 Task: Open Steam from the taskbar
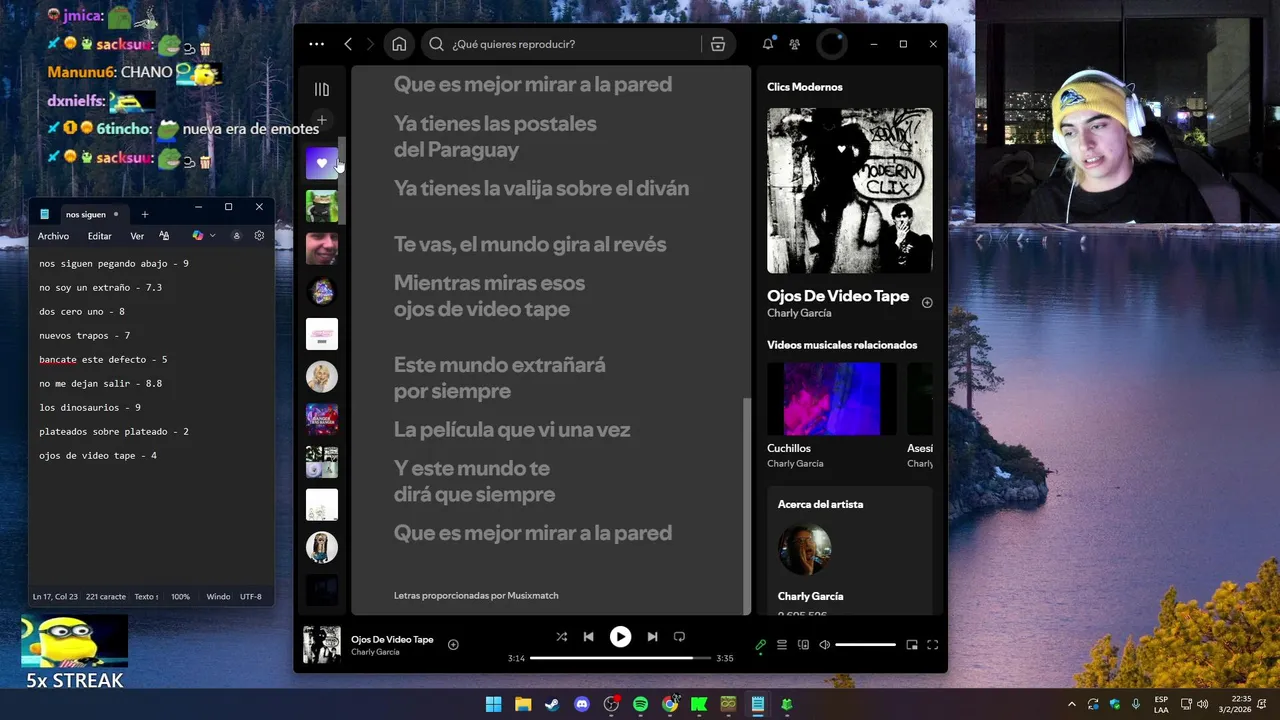point(552,705)
